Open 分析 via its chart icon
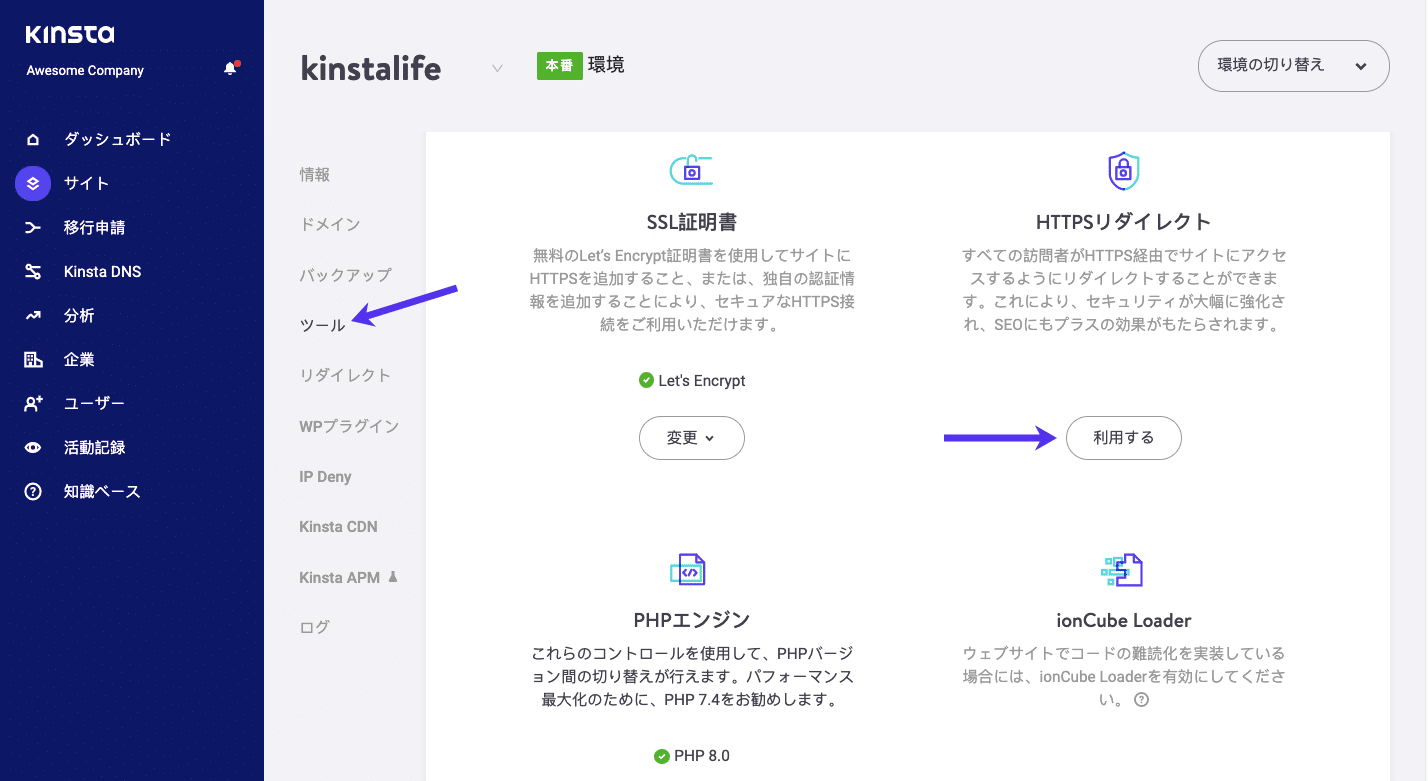1428x781 pixels. (x=33, y=315)
